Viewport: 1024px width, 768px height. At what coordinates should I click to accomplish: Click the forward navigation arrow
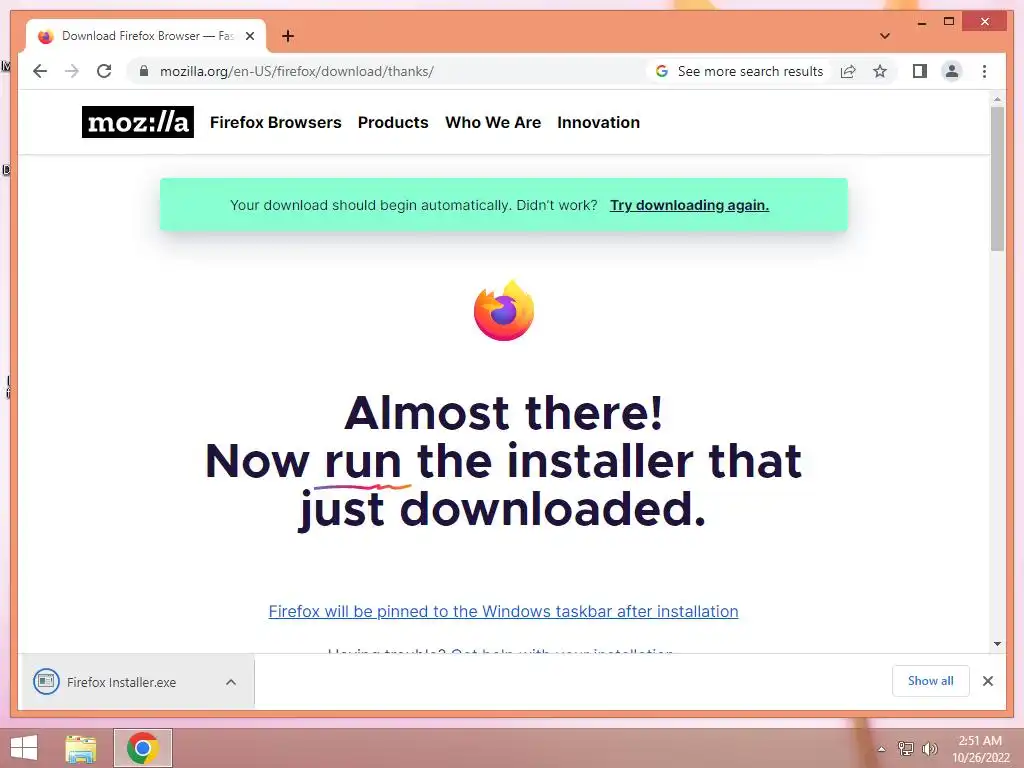(x=72, y=71)
